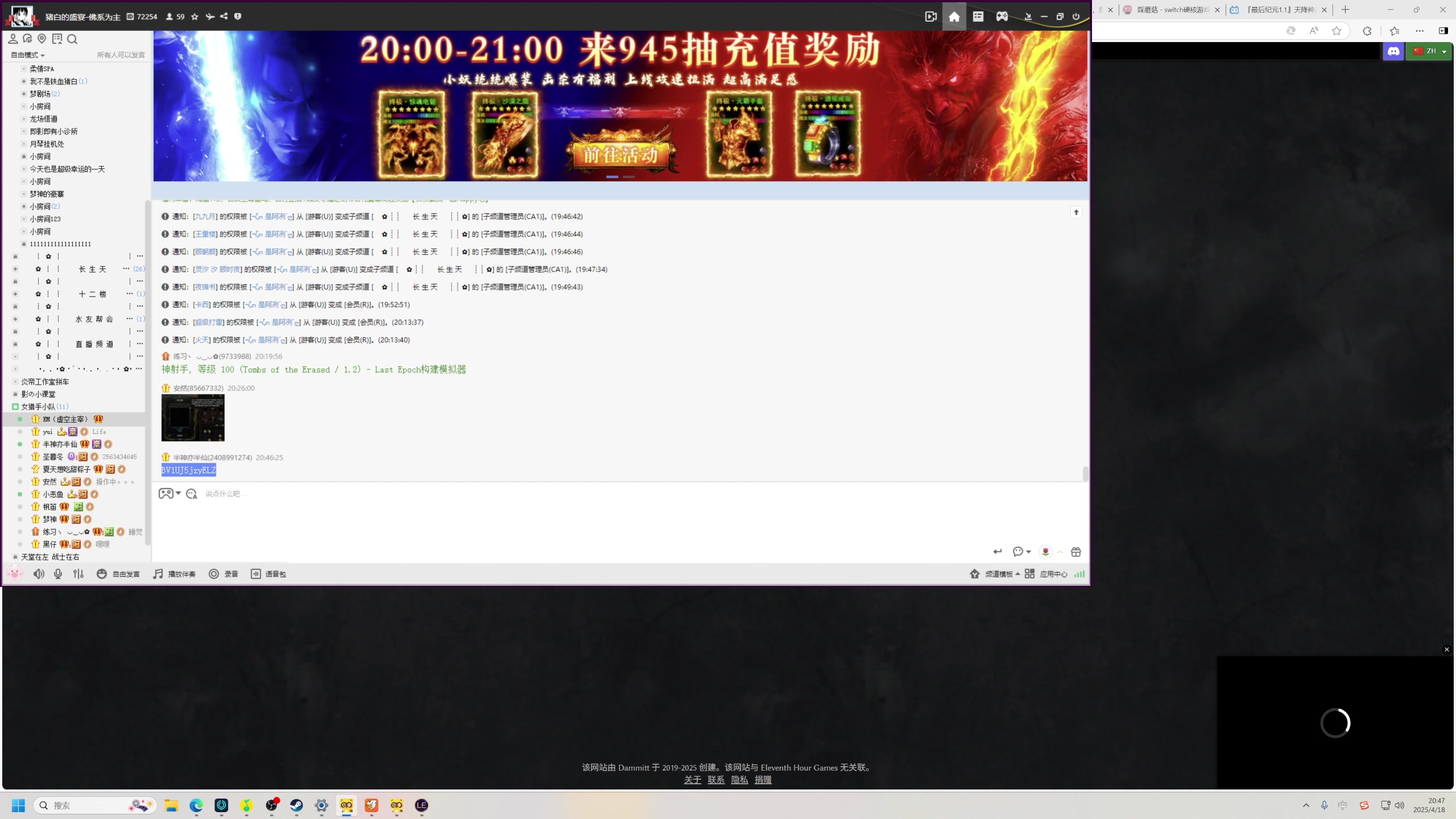Toggle speaker volume icon in the bottom bar
This screenshot has height=819, width=1456.
(x=39, y=574)
